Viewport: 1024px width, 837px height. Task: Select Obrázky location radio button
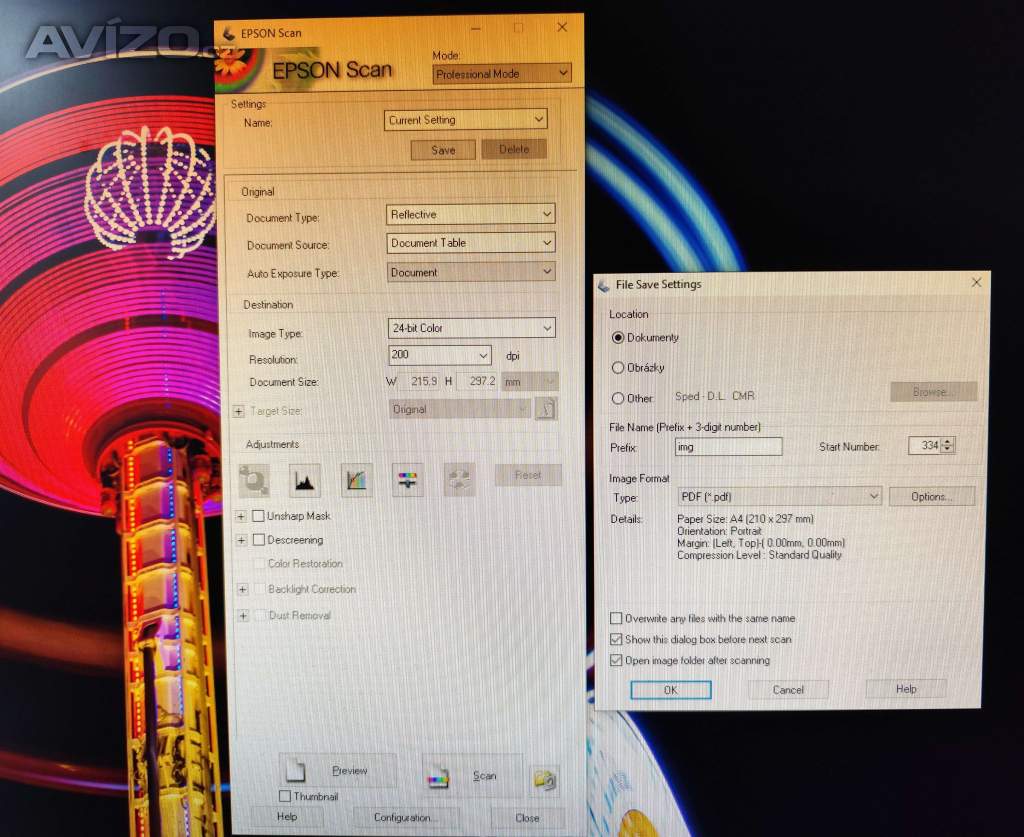pos(618,368)
